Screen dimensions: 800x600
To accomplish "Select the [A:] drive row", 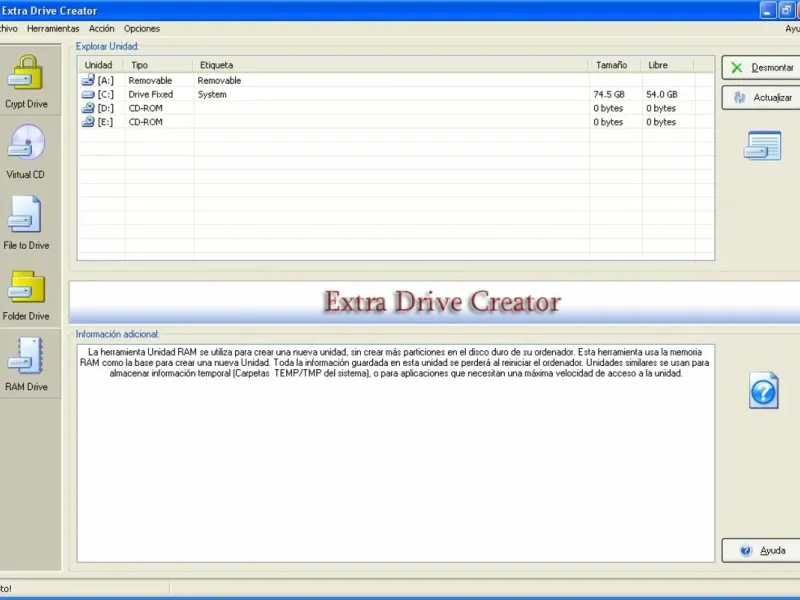I will tap(395, 81).
